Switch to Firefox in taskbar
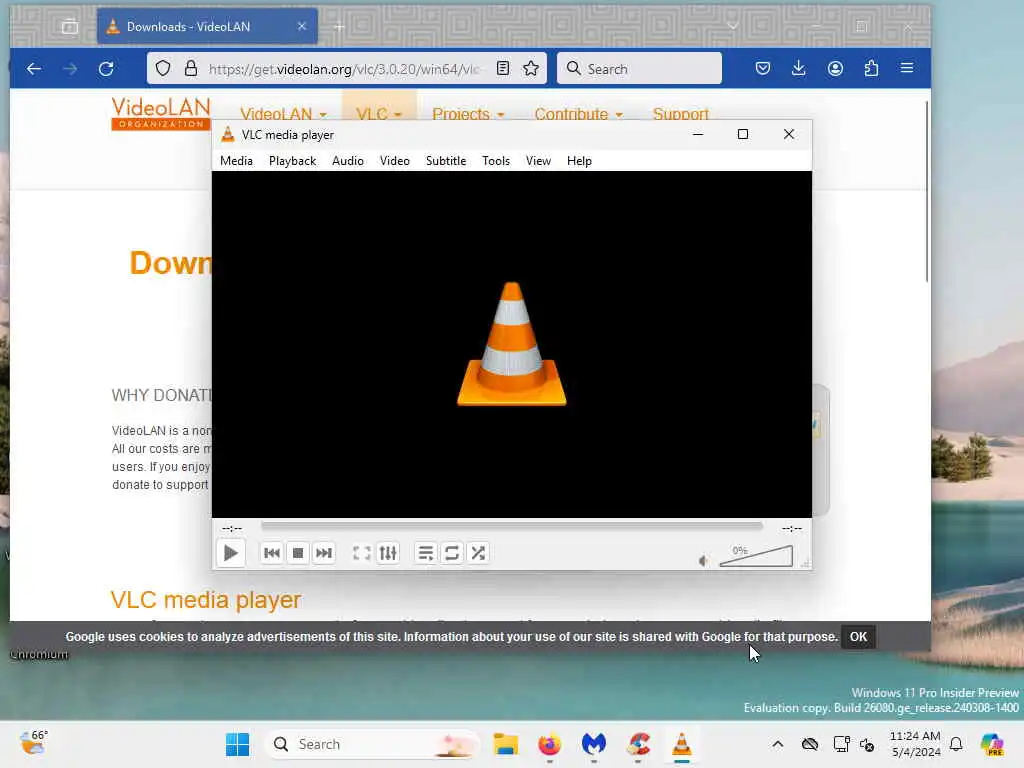This screenshot has width=1024, height=768. (550, 744)
